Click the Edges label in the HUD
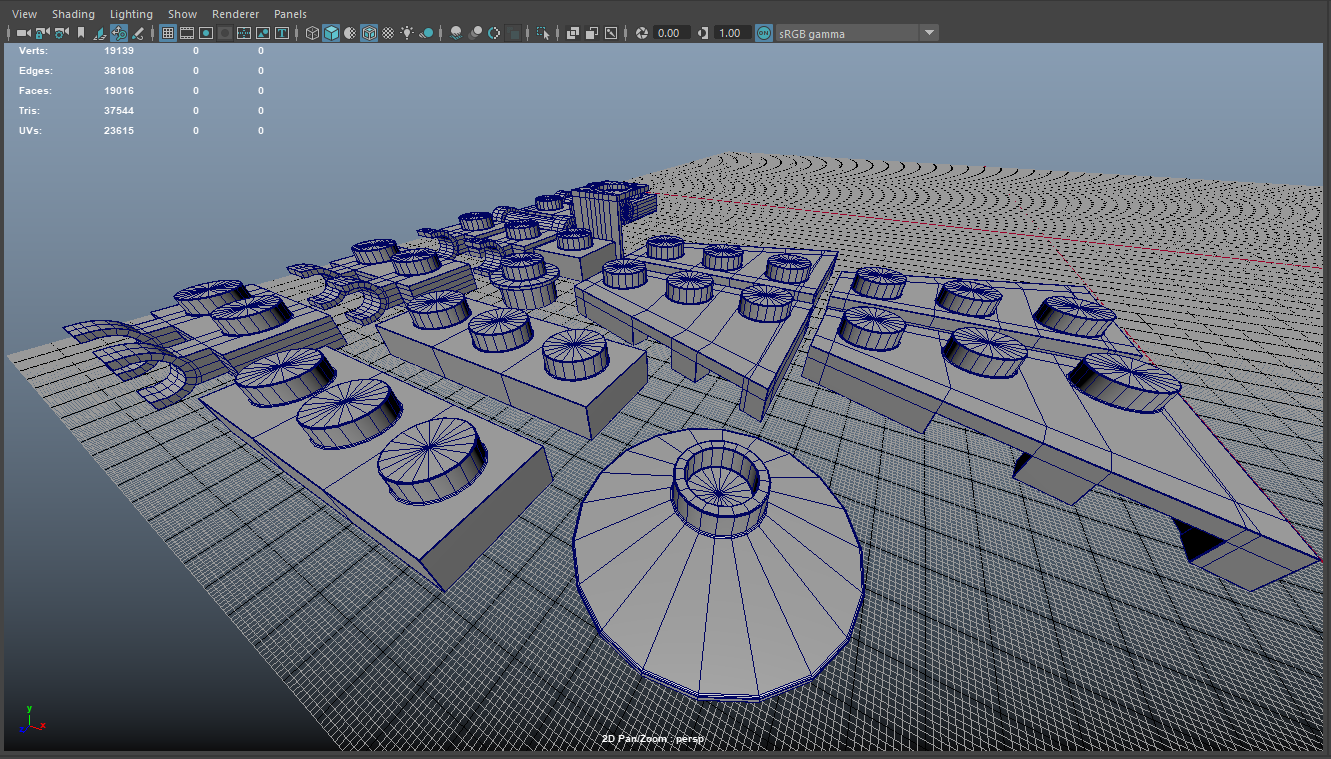The height and width of the screenshot is (759, 1331). tap(36, 70)
